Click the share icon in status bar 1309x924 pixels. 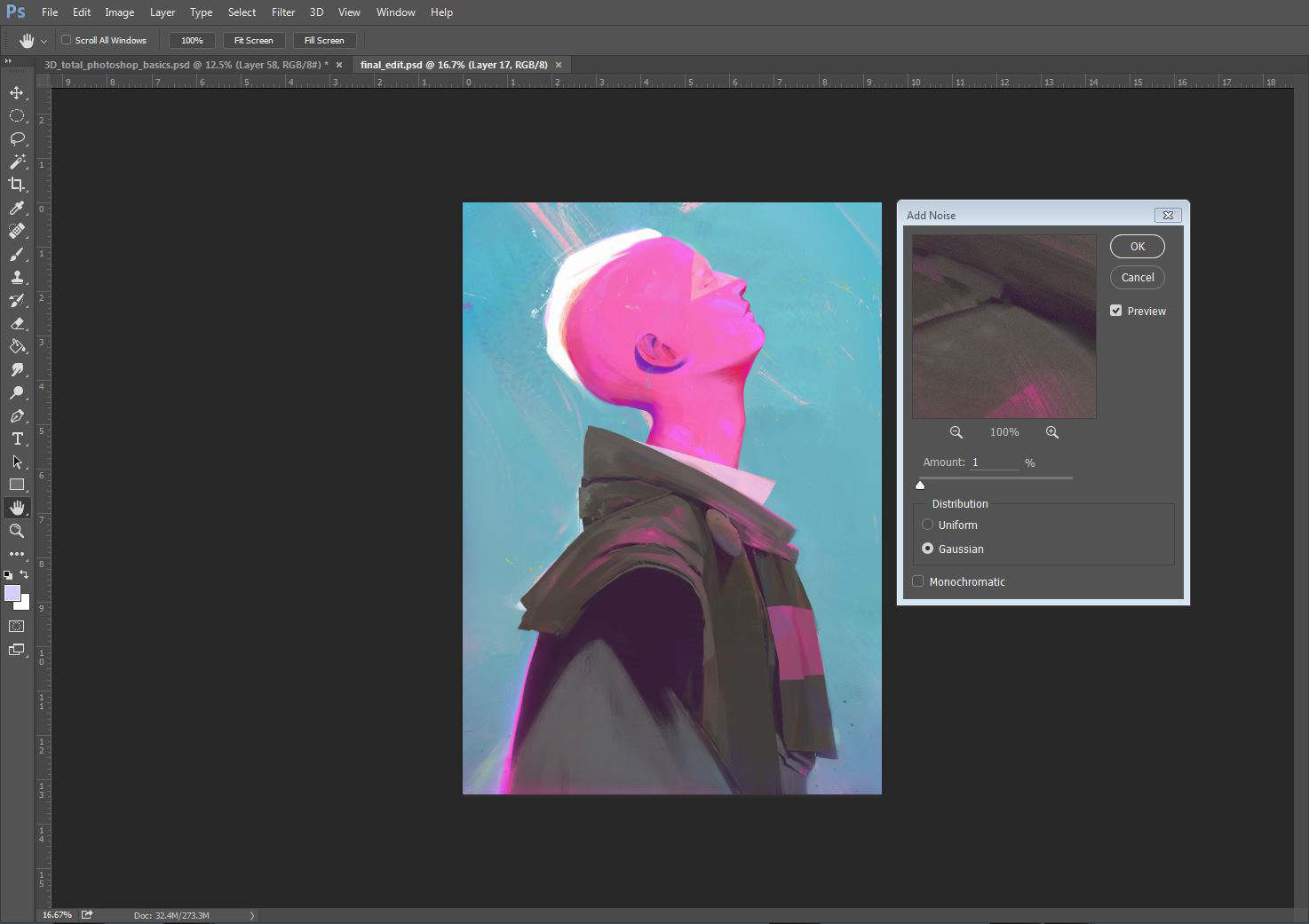pos(87,914)
